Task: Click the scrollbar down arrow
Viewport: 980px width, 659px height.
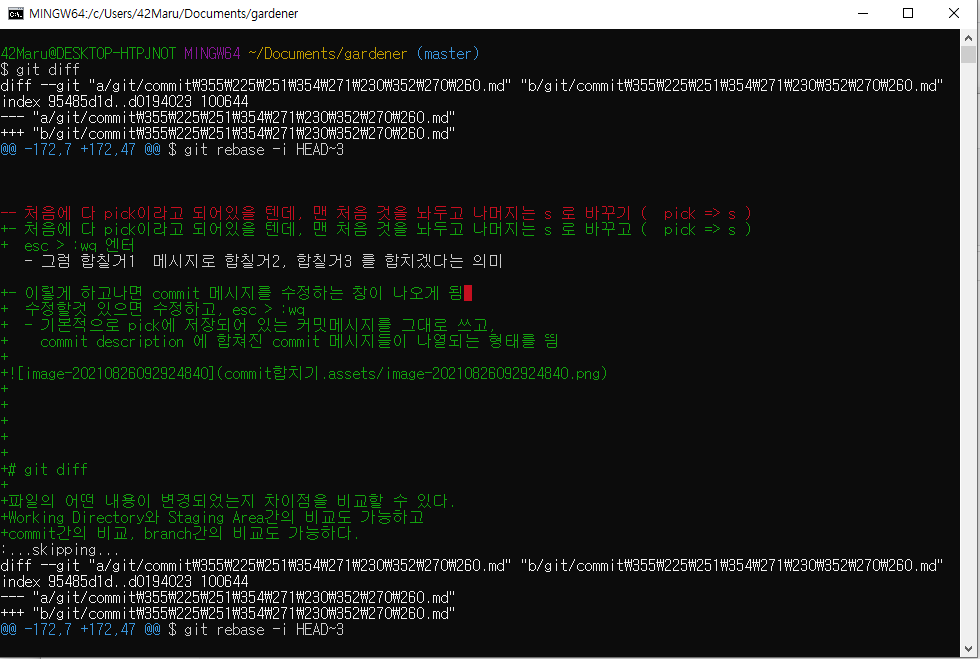Action: [x=968, y=648]
